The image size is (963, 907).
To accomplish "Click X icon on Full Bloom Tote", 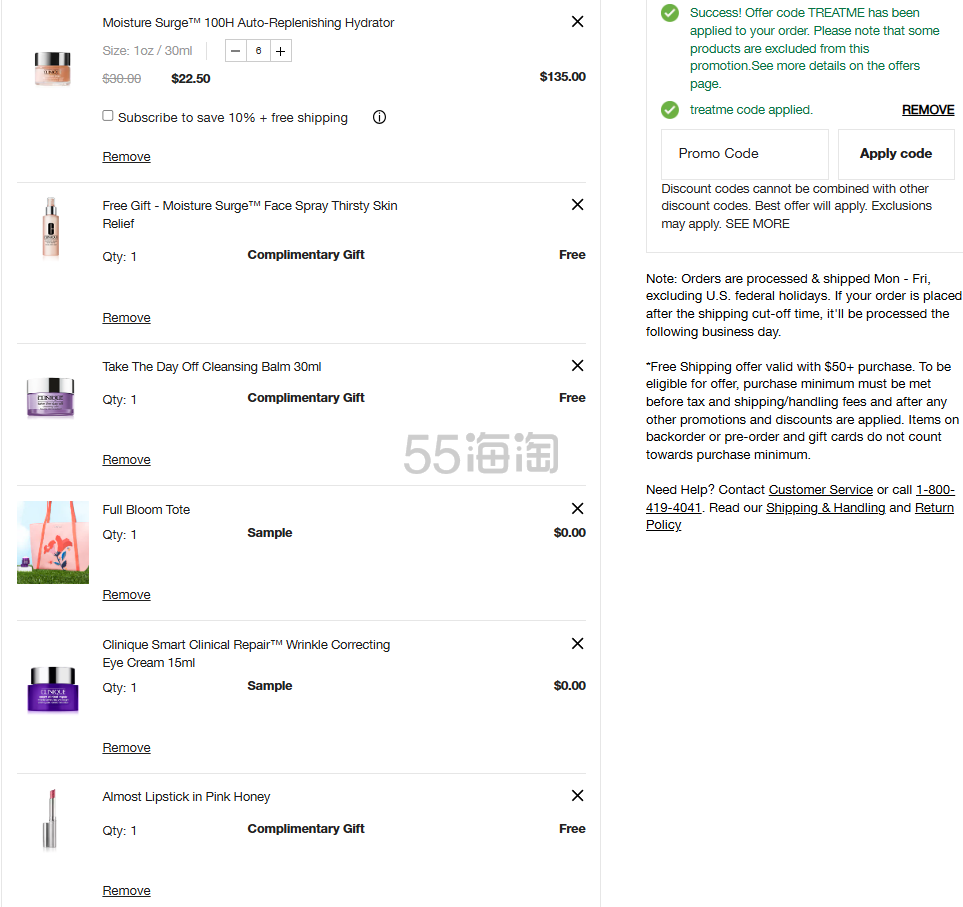I will 577,509.
